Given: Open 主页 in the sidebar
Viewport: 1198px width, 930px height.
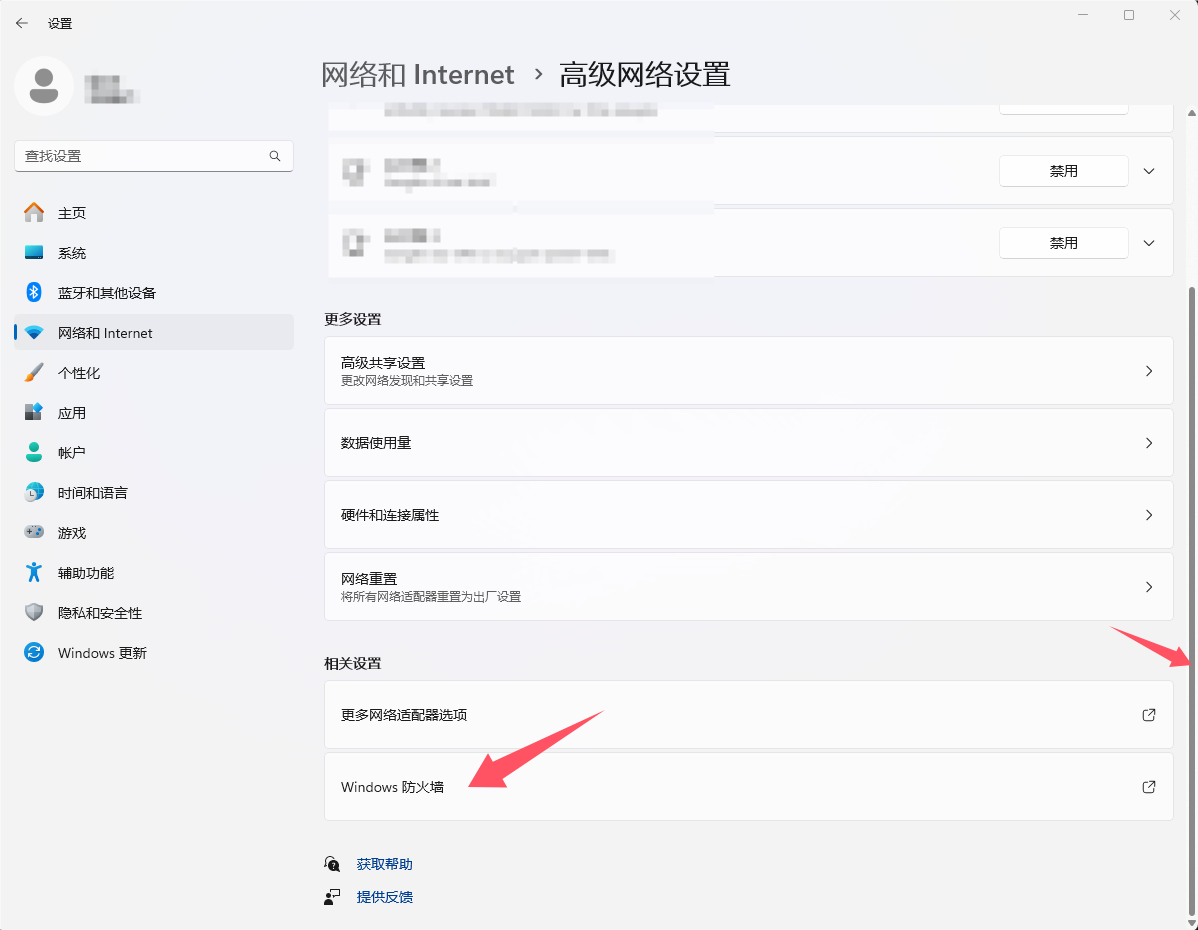Looking at the screenshot, I should point(154,212).
